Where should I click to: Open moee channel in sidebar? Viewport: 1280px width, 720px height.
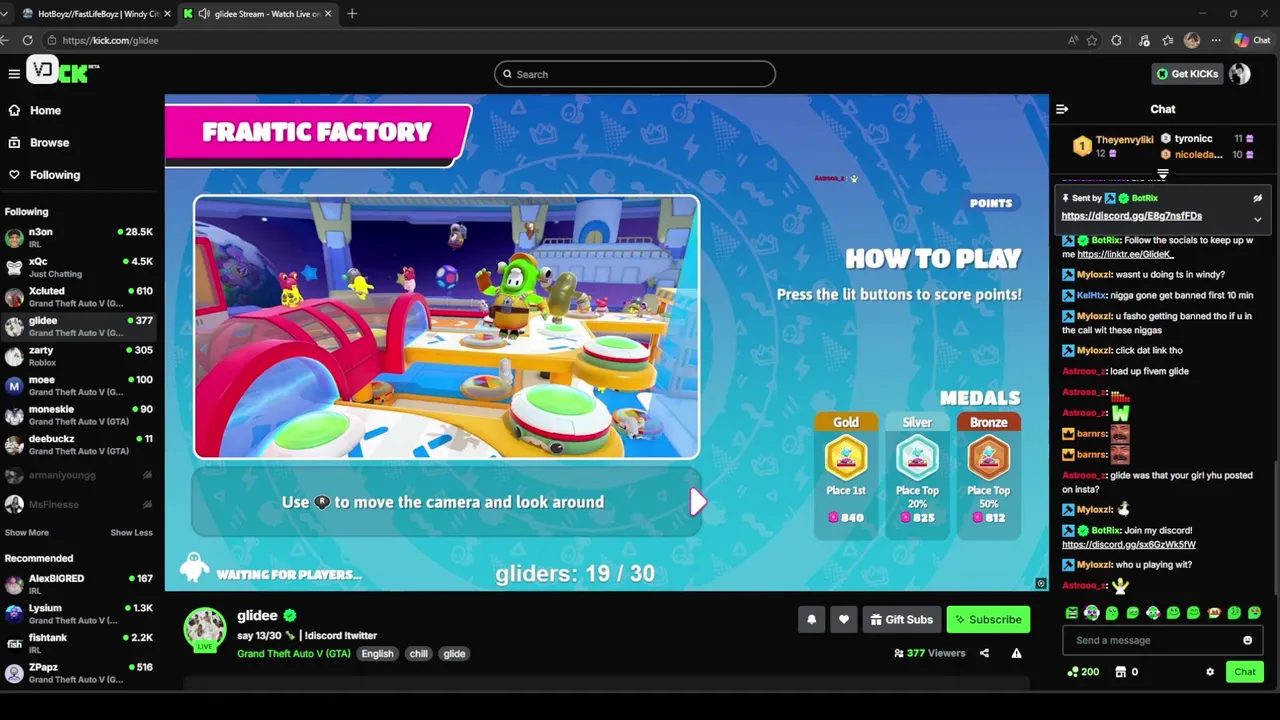(x=80, y=385)
